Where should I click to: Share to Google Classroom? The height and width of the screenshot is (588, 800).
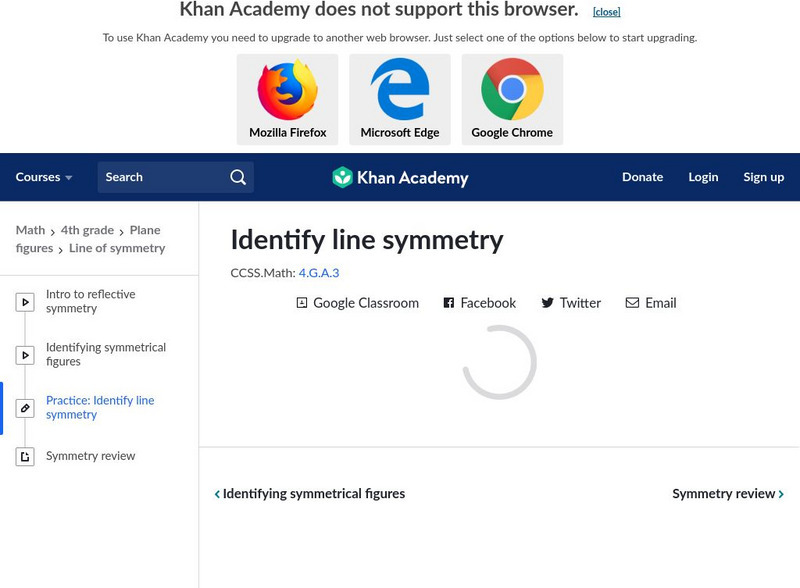tap(357, 303)
